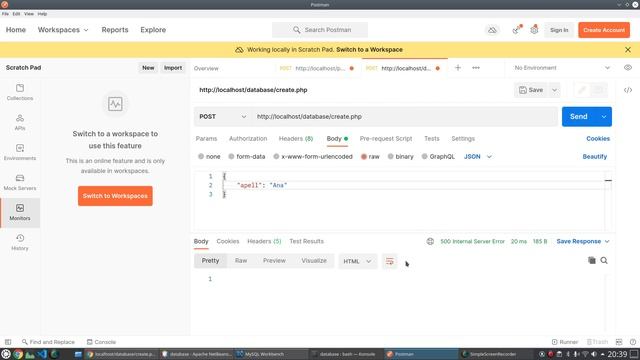This screenshot has height=360, width=640.
Task: Open Mock Servers sidebar section
Action: click(20, 182)
